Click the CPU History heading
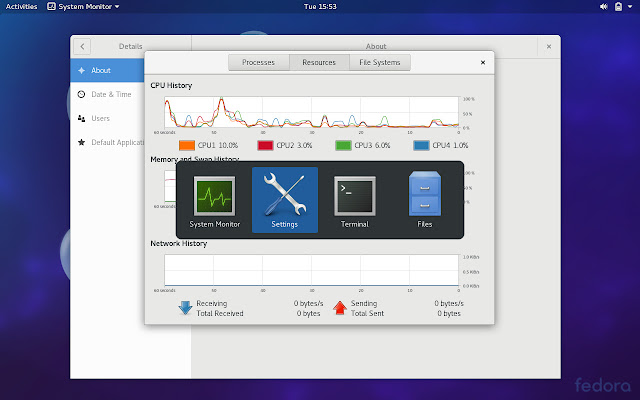The width and height of the screenshot is (640, 400). 171,85
